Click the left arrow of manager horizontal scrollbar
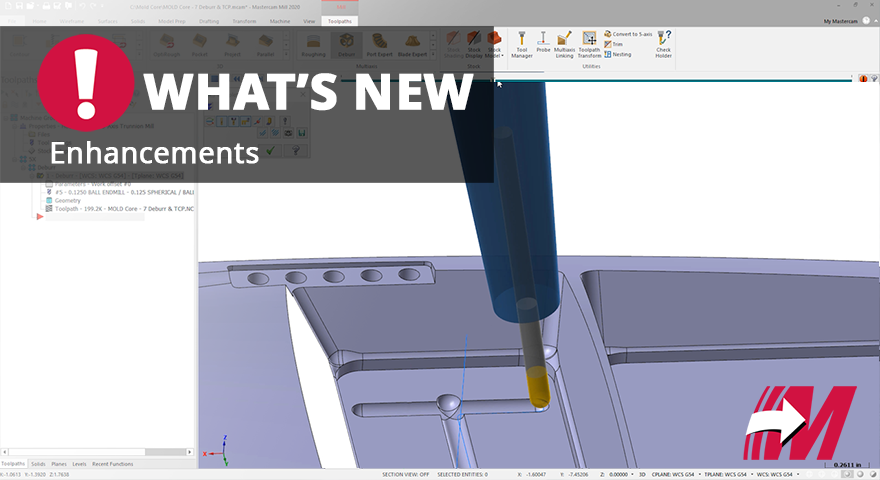 [4, 452]
